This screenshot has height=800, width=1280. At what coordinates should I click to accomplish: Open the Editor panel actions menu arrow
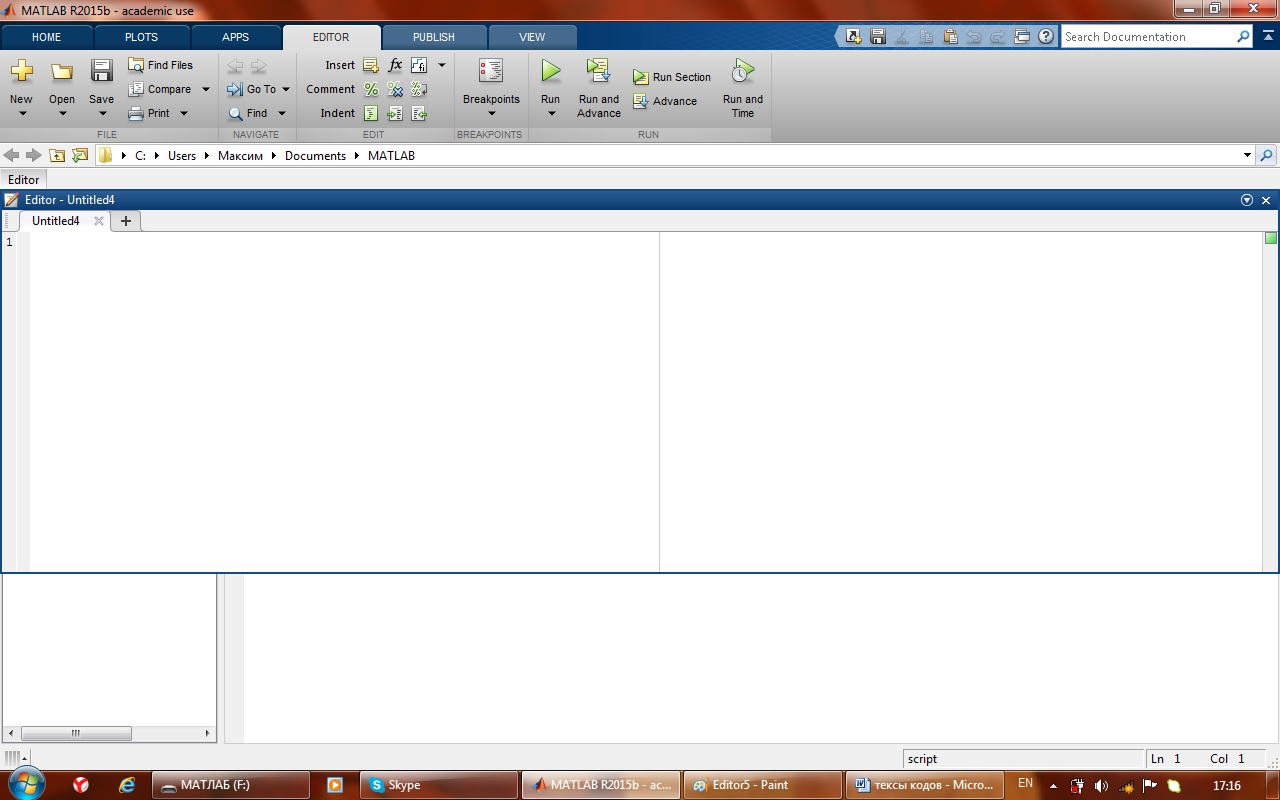click(1247, 200)
